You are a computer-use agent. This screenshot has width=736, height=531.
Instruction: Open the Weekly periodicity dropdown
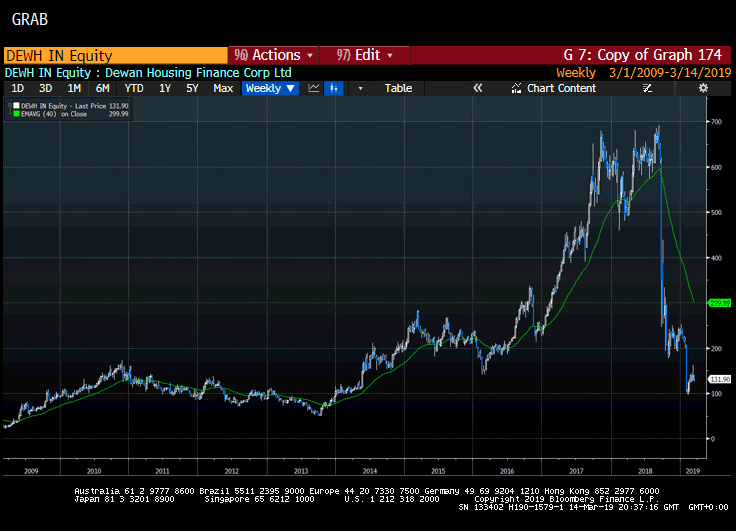270,88
